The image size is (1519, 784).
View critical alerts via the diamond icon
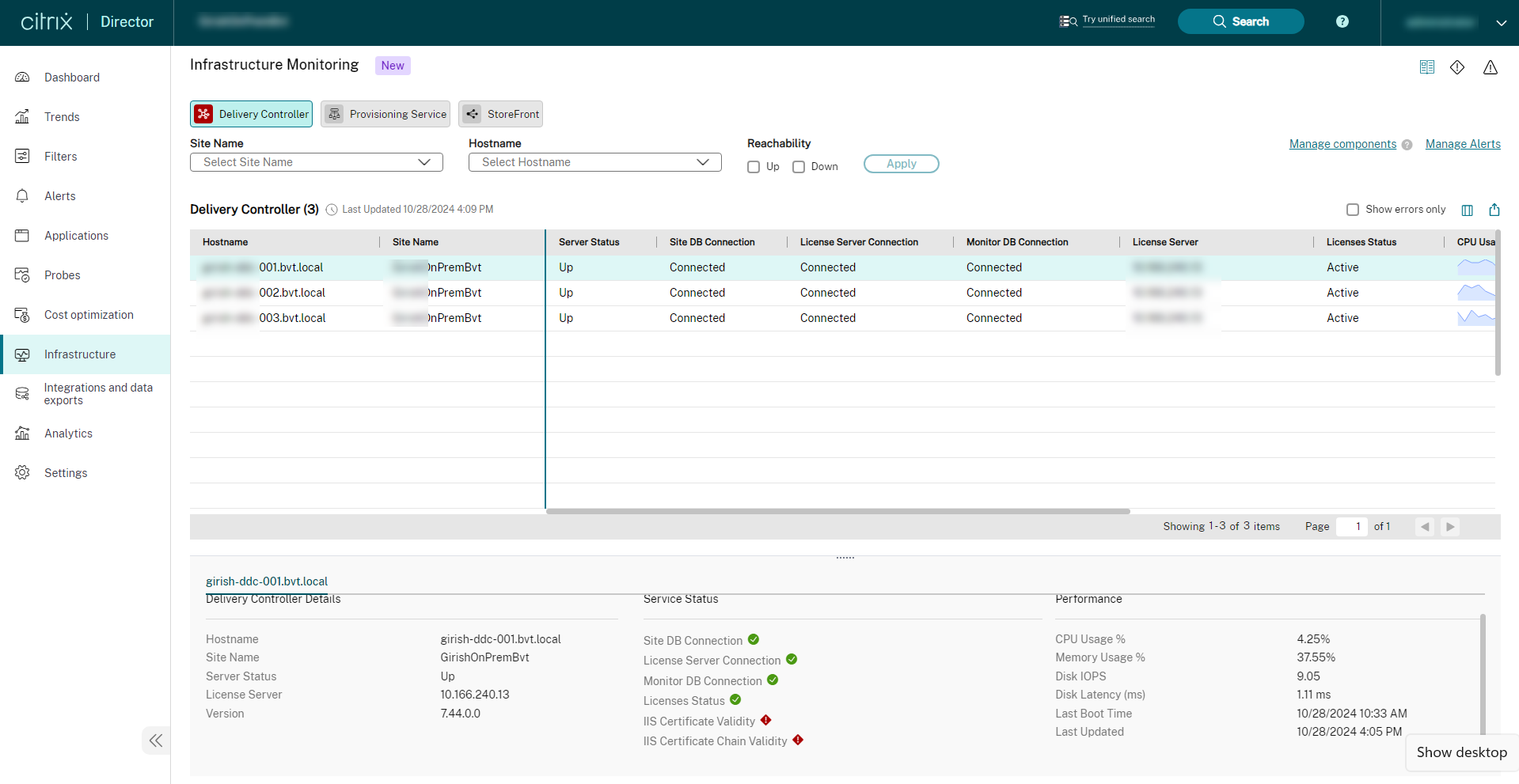[1458, 67]
